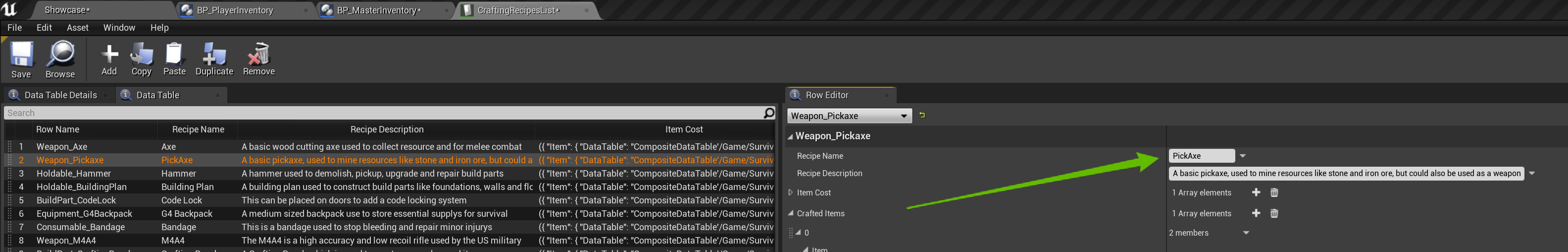Empty the Crafted Items array
This screenshot has width=1568, height=252.
coord(1274,213)
